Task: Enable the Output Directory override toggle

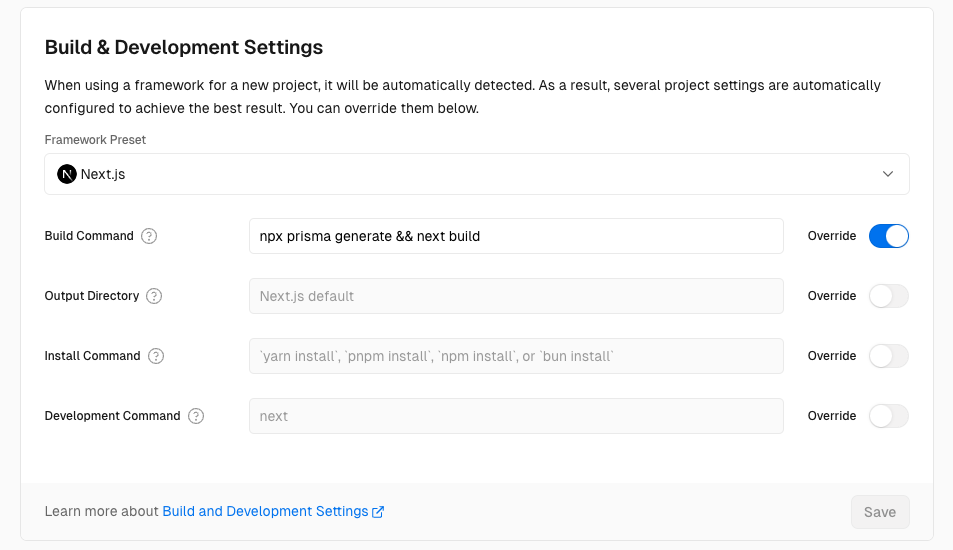Action: pos(889,296)
